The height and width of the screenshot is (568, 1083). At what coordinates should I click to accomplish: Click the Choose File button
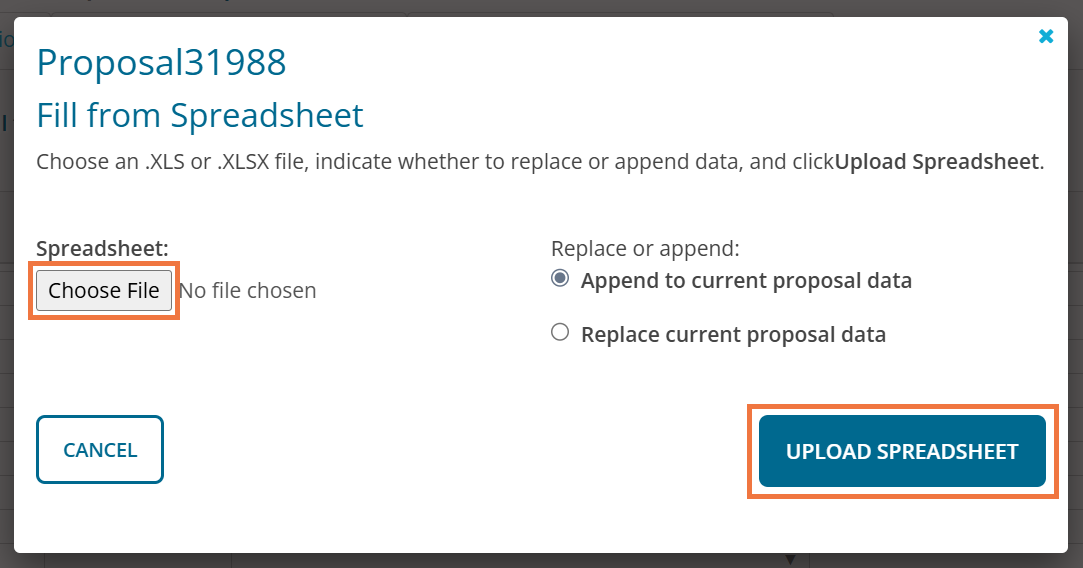point(104,291)
